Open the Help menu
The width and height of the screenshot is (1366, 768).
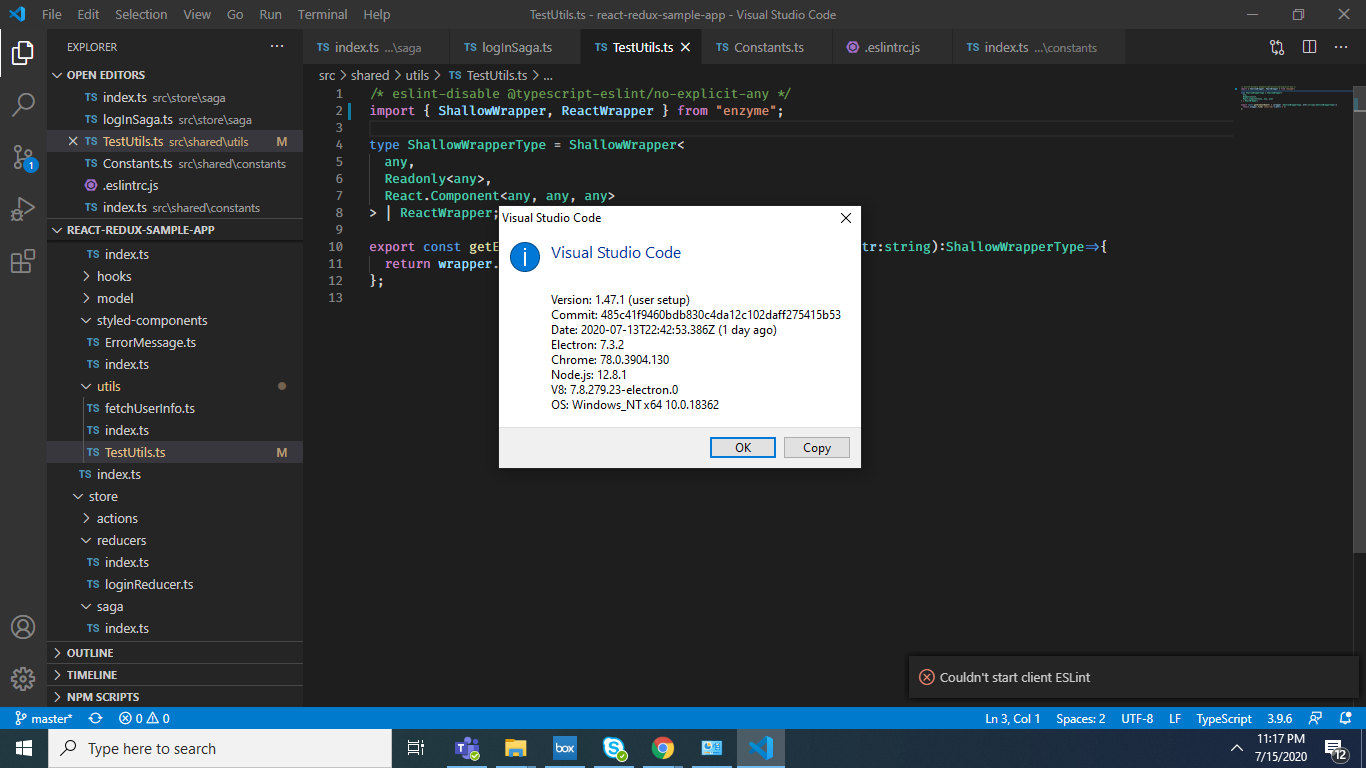377,14
